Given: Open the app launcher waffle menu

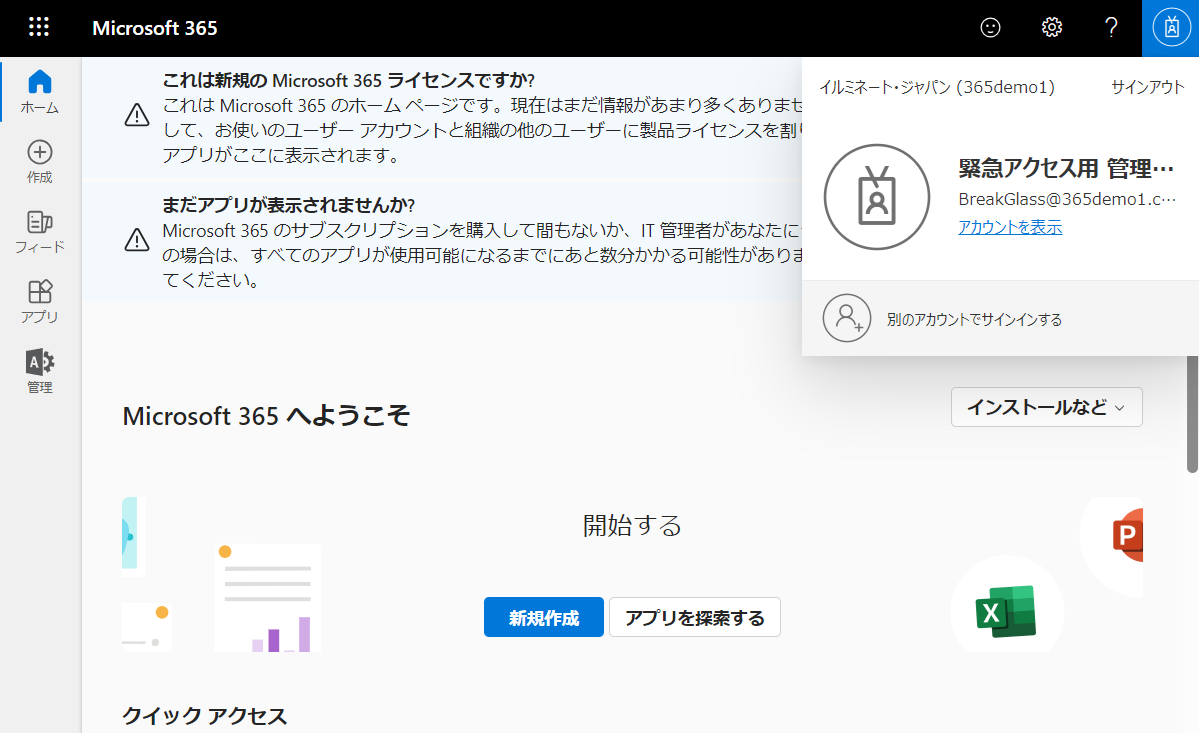Looking at the screenshot, I should click(x=39, y=28).
